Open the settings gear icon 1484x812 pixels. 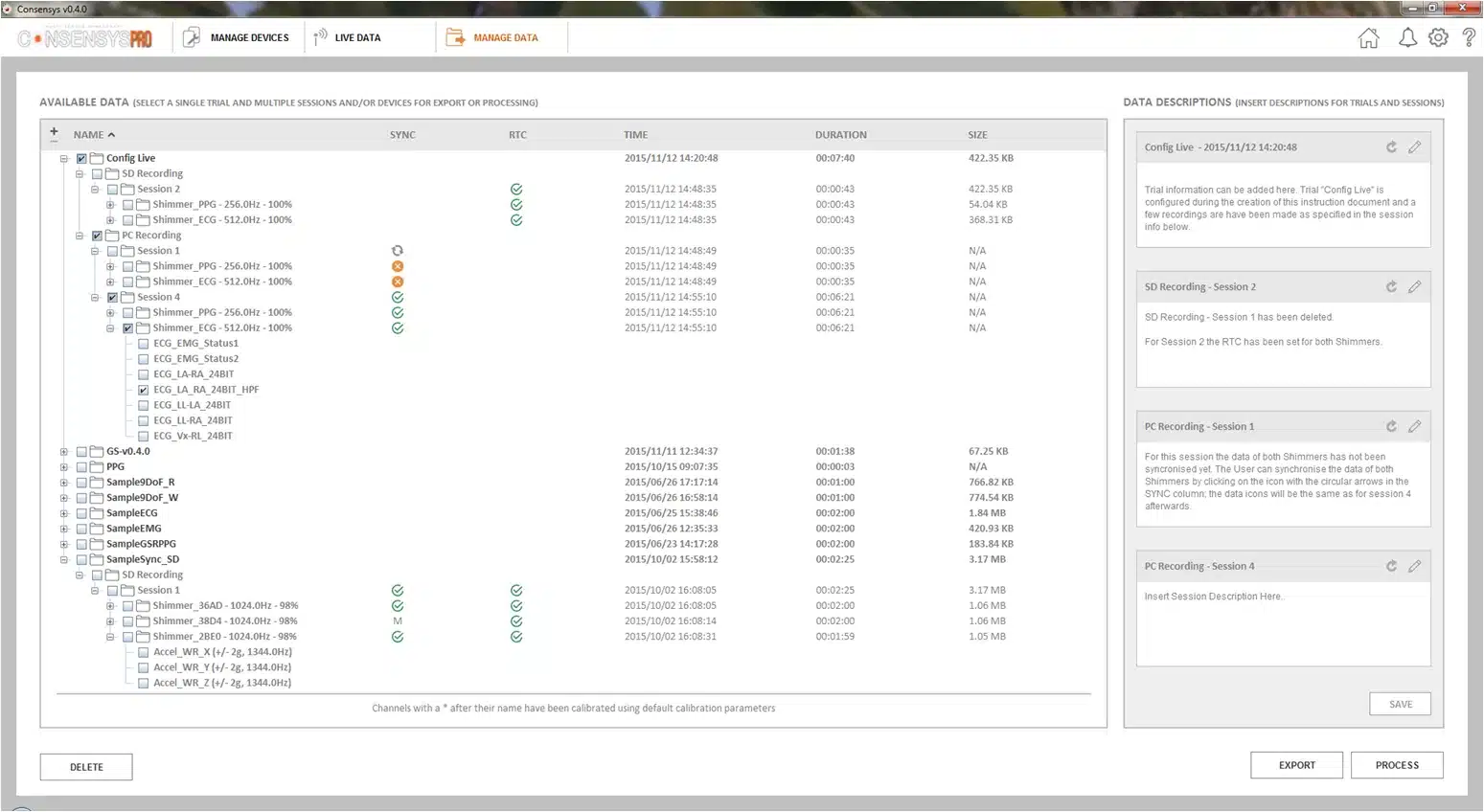[1438, 38]
